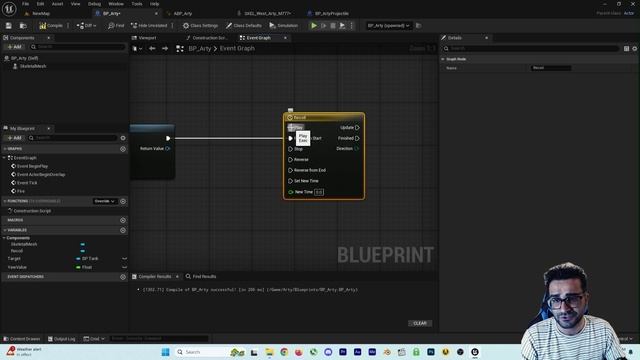Toggle Hide Unrelated nodes
Viewport: 640px width, 360px height.
(149, 26)
